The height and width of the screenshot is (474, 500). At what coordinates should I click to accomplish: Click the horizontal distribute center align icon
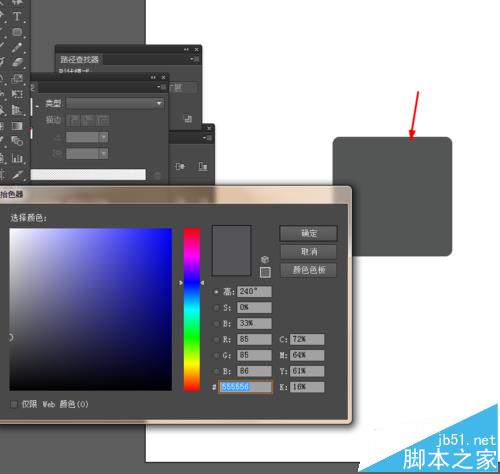(x=180, y=166)
